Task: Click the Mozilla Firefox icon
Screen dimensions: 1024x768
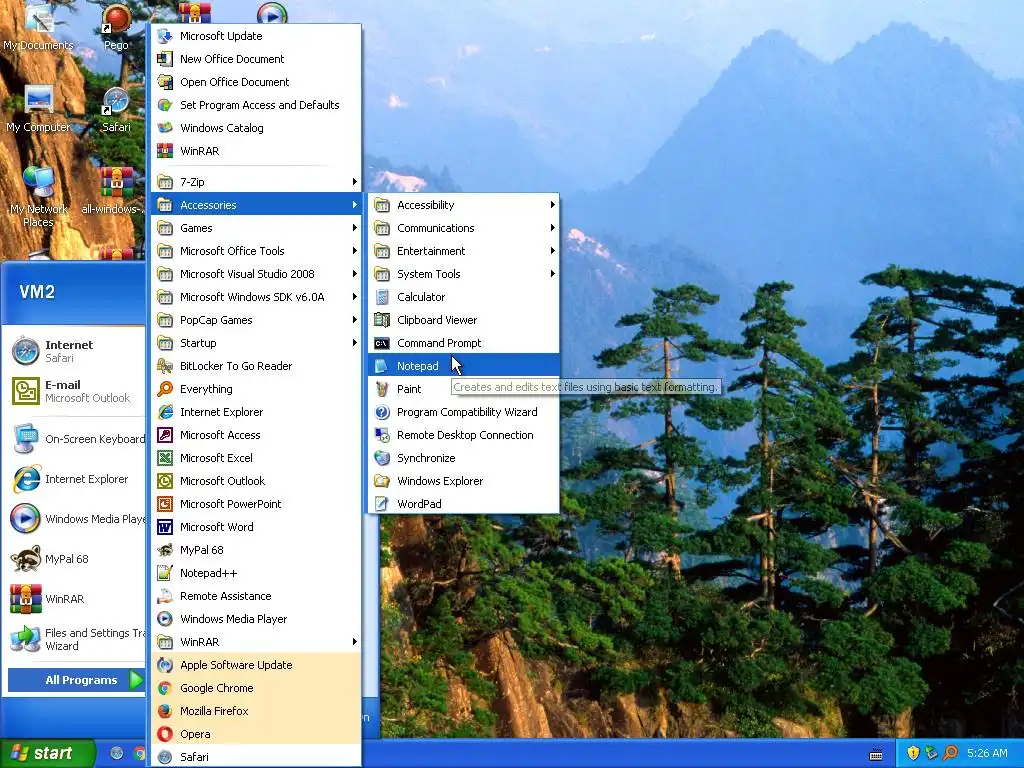Action: [165, 711]
